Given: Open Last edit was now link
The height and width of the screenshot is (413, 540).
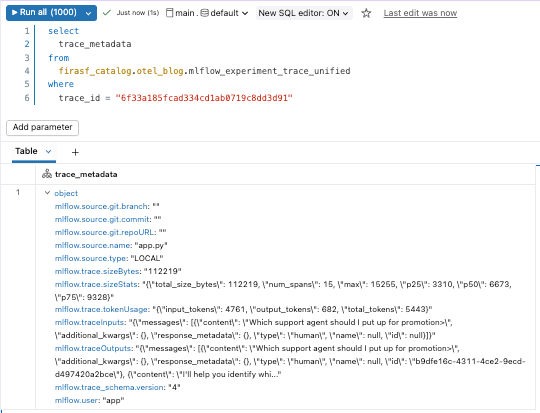Looking at the screenshot, I should point(420,13).
